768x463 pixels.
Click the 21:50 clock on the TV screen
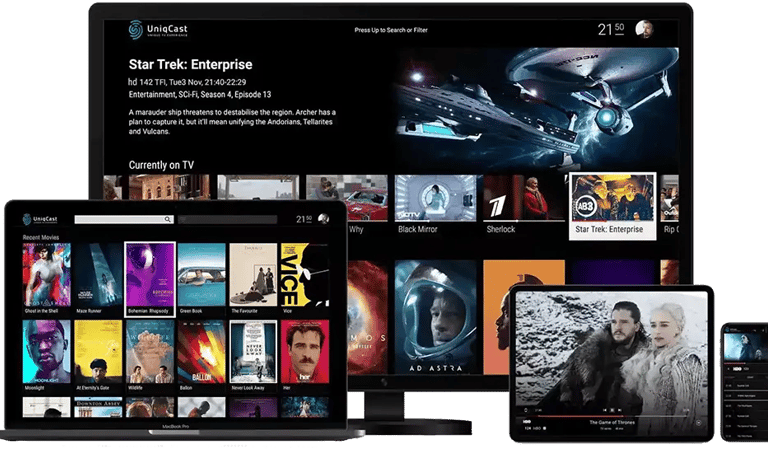pos(611,29)
